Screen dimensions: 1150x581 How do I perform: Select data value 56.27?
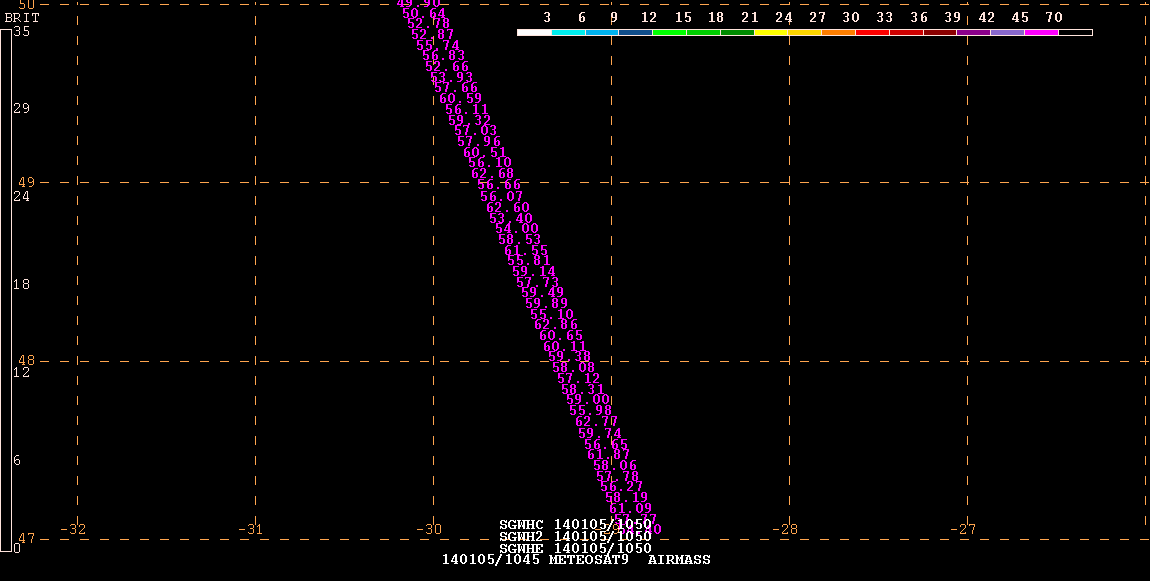point(621,486)
